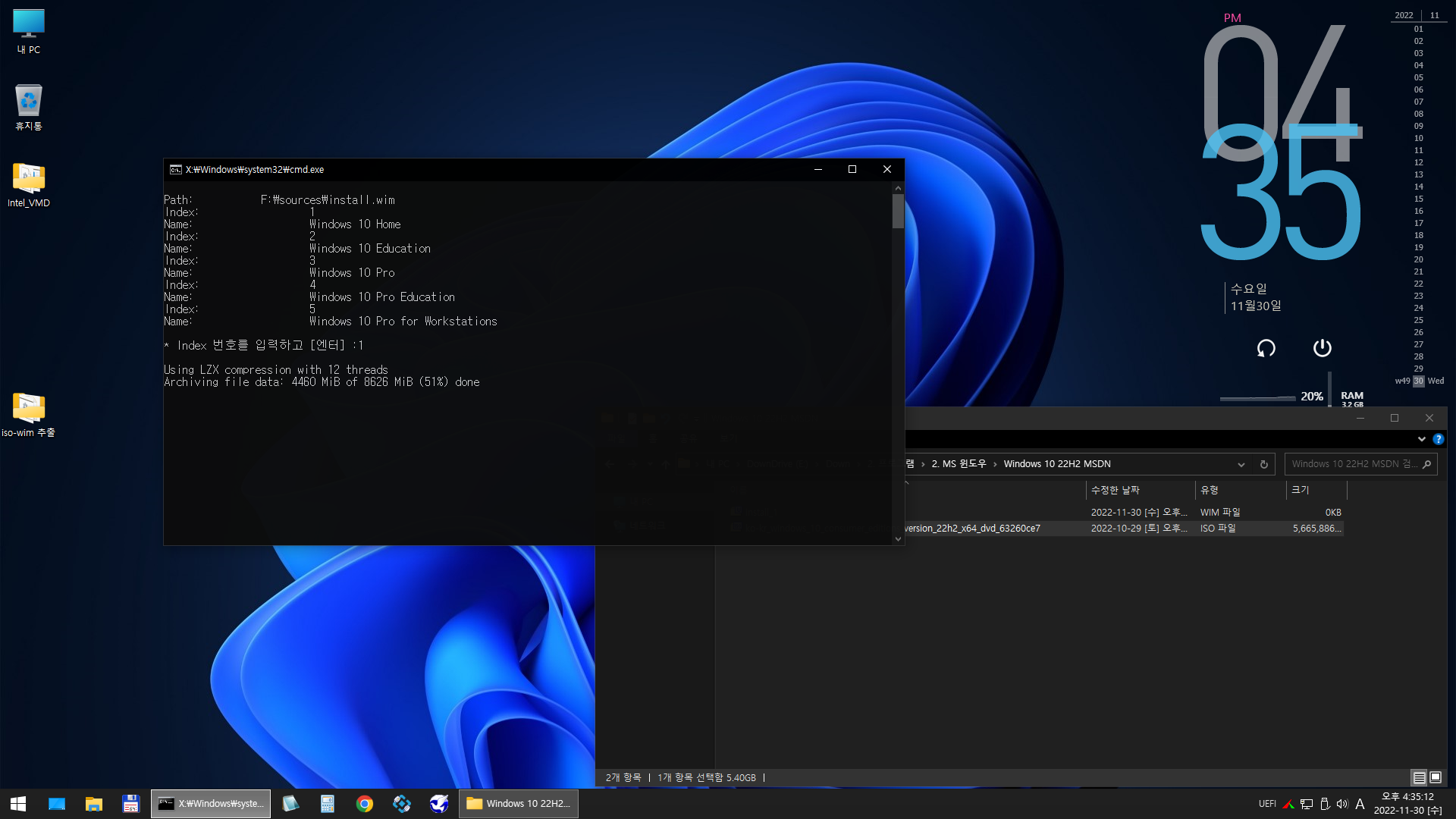
Task: Expand the chevron after '2. MS 윈도우' breadcrumb
Action: click(995, 464)
